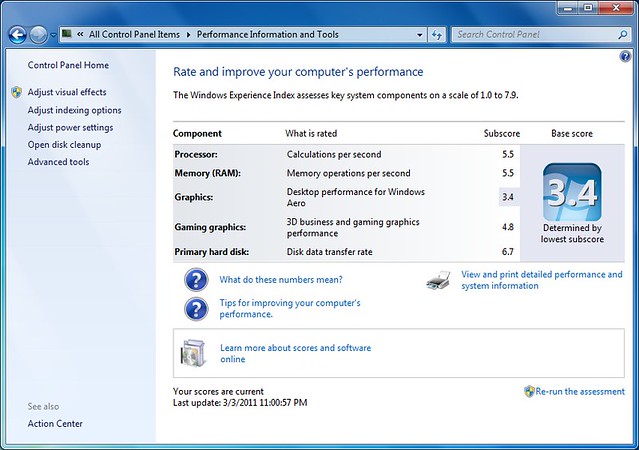Click the shield icon beside Adjust visual effects
639x450 pixels.
(17, 92)
